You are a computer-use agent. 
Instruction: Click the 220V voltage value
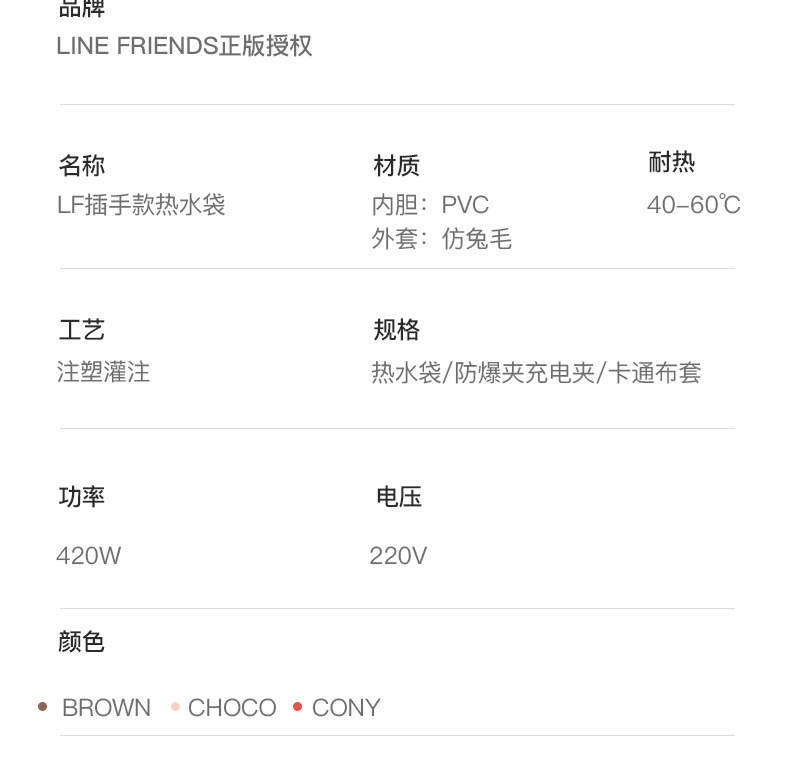tap(398, 556)
